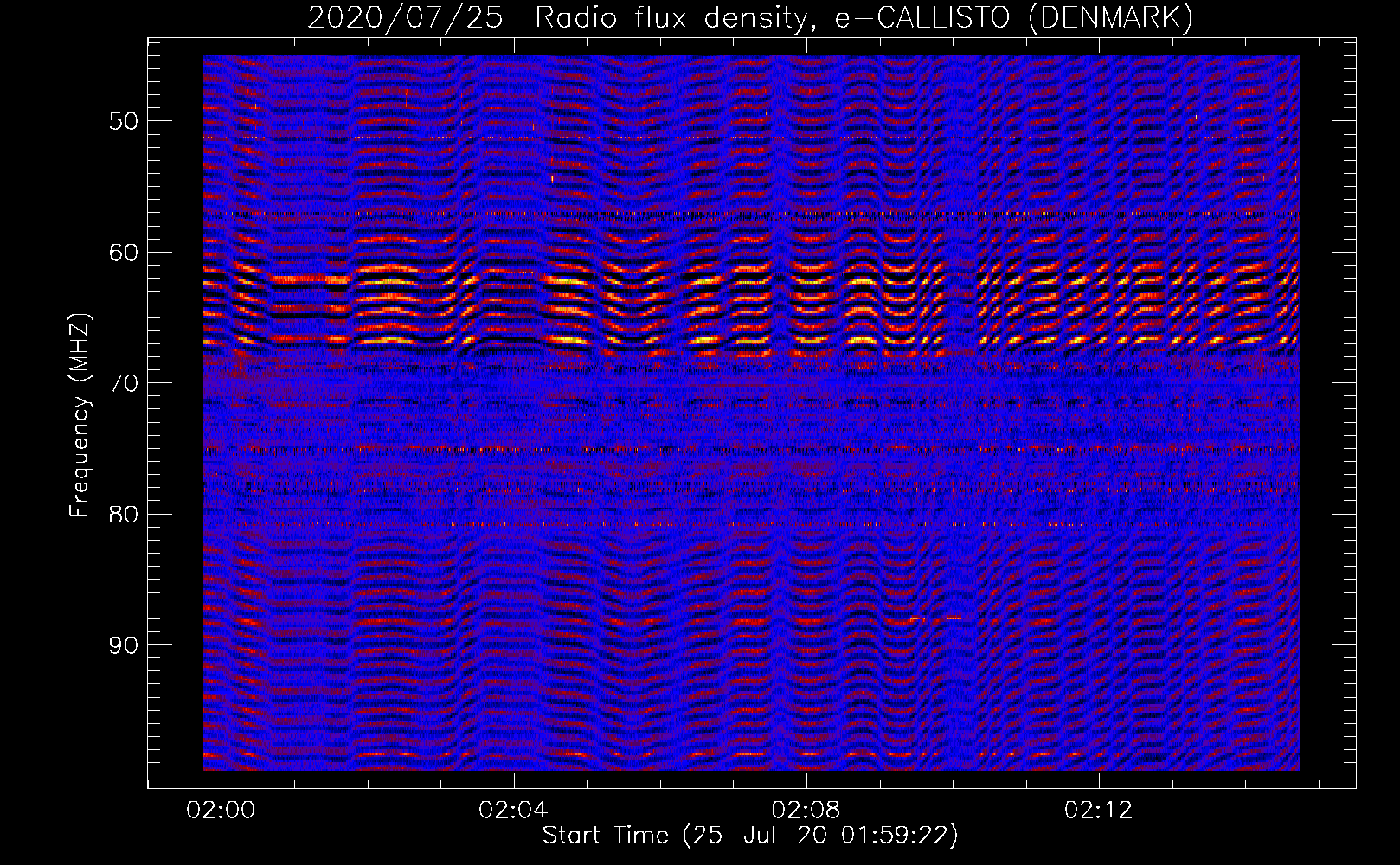Click the Start Time axis label

click(x=750, y=836)
